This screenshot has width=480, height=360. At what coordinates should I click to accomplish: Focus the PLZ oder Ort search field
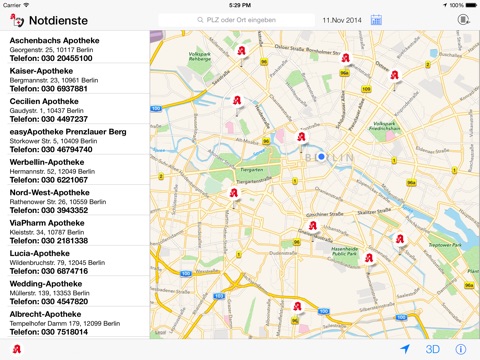click(x=237, y=20)
